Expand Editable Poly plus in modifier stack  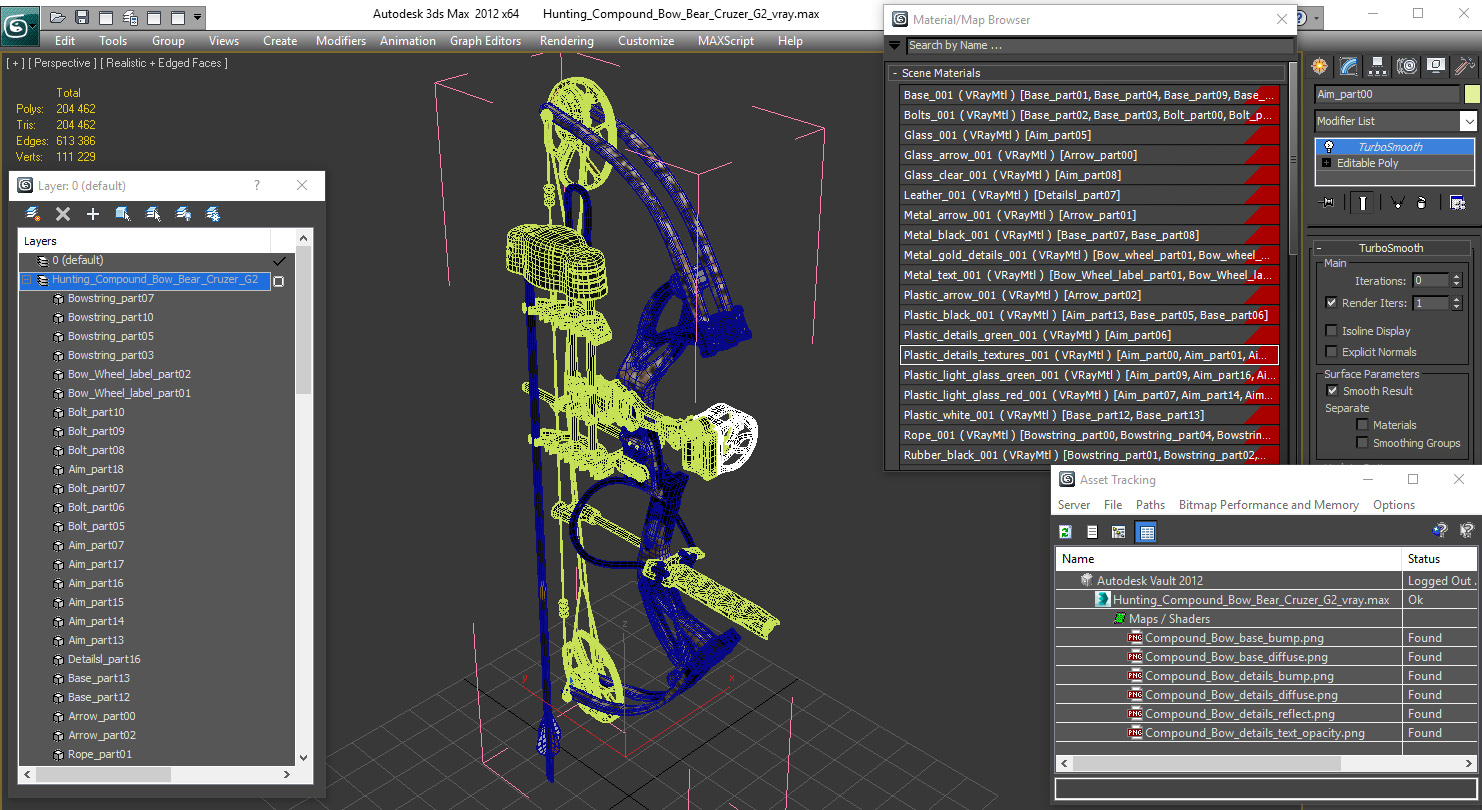click(1327, 163)
